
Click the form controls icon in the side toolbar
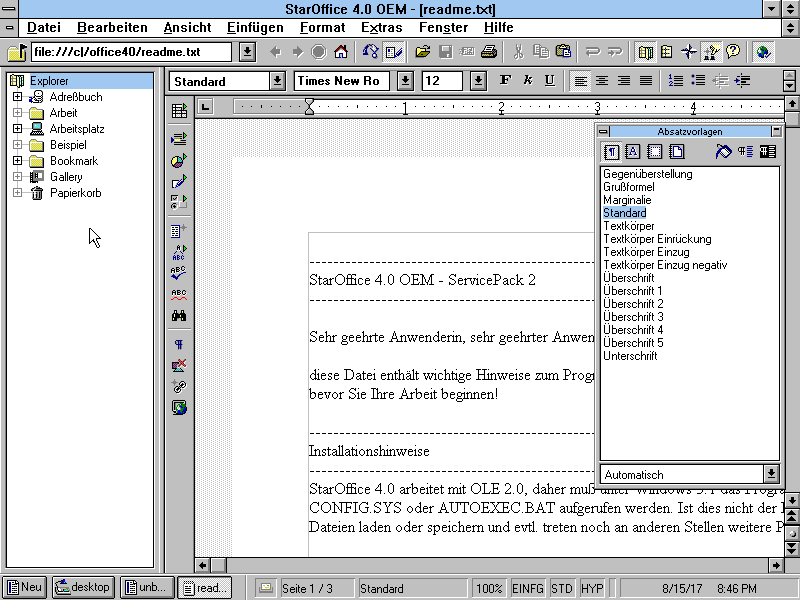click(x=179, y=202)
